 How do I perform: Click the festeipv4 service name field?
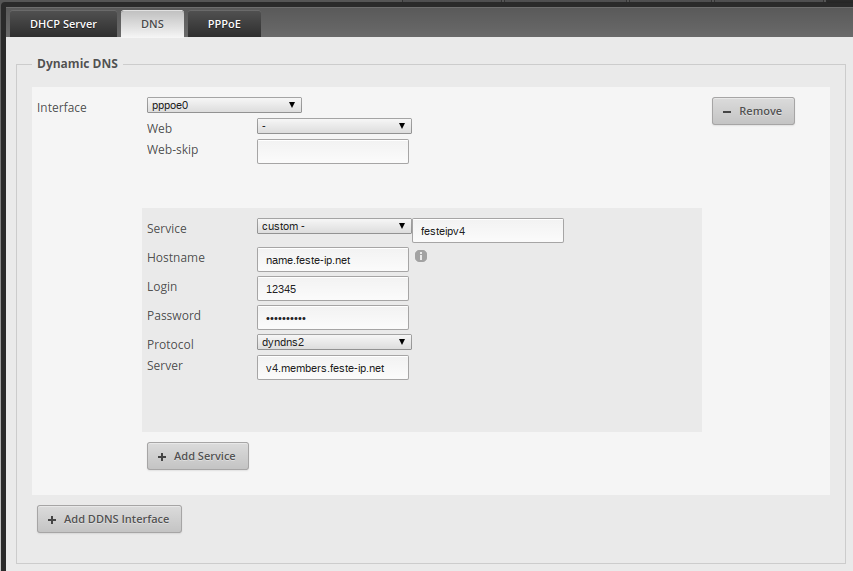(x=488, y=231)
